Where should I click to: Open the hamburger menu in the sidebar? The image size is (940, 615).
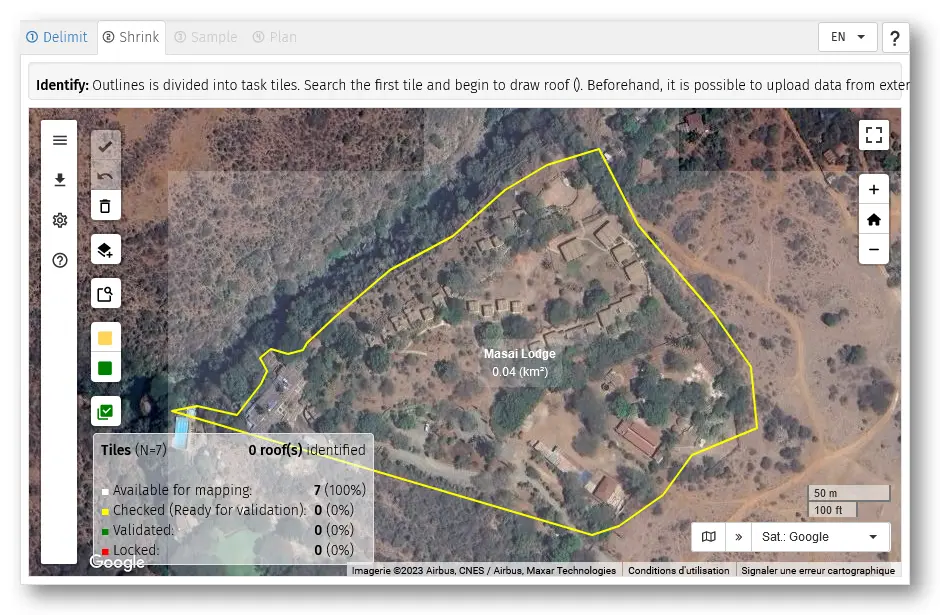coord(60,140)
